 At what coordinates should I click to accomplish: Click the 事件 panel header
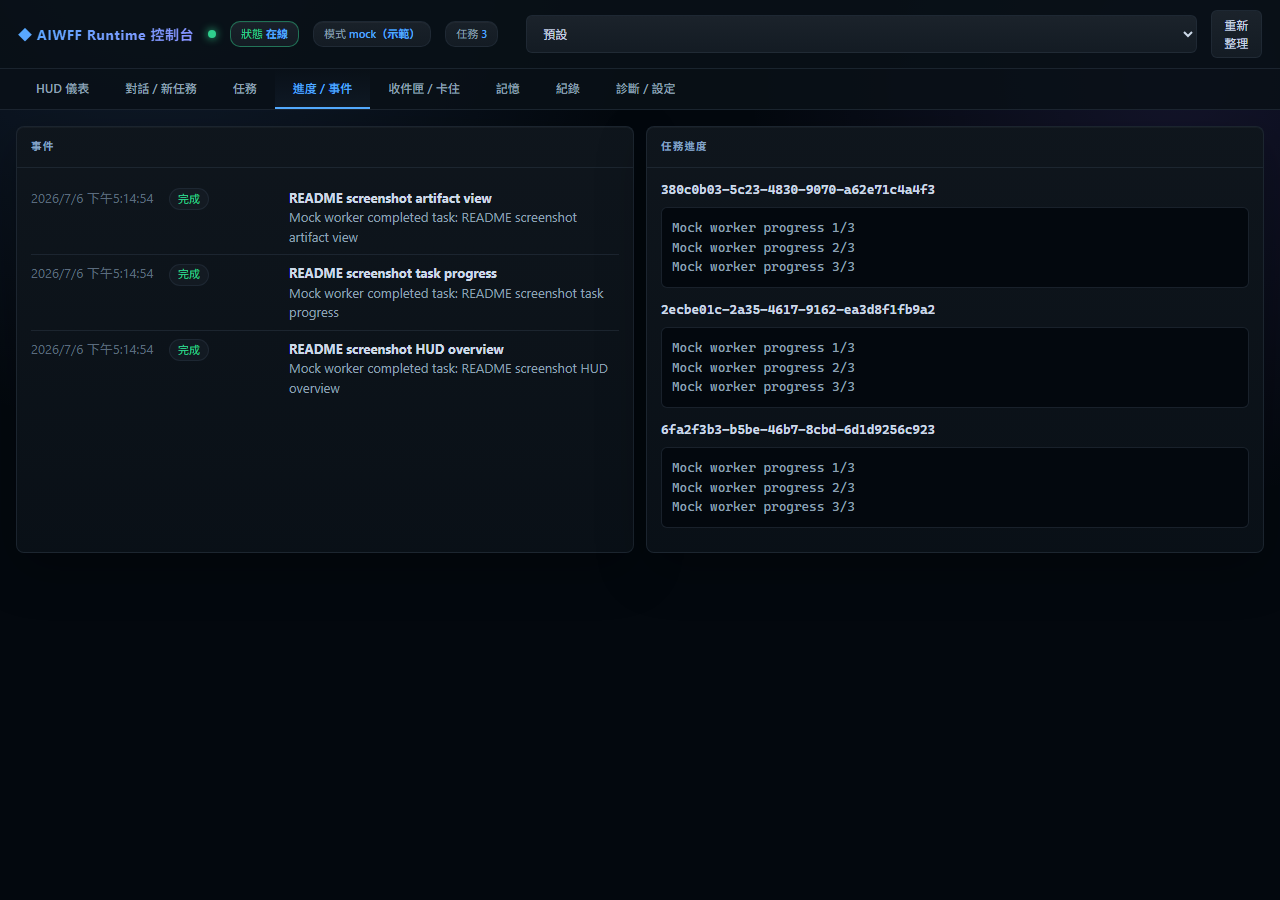(x=325, y=147)
